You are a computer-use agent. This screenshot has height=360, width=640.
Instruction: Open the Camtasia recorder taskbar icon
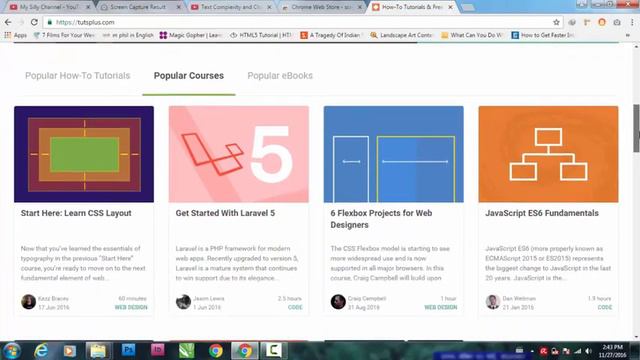click(274, 351)
